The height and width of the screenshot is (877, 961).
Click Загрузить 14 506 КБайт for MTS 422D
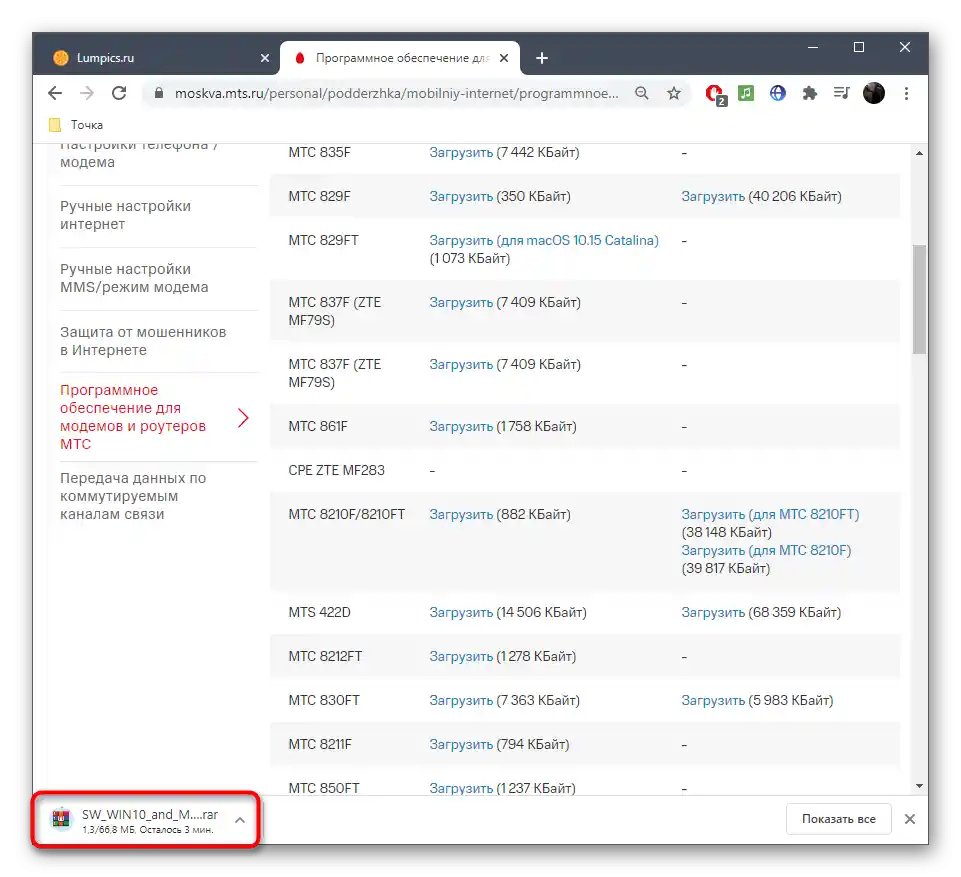pyautogui.click(x=461, y=612)
